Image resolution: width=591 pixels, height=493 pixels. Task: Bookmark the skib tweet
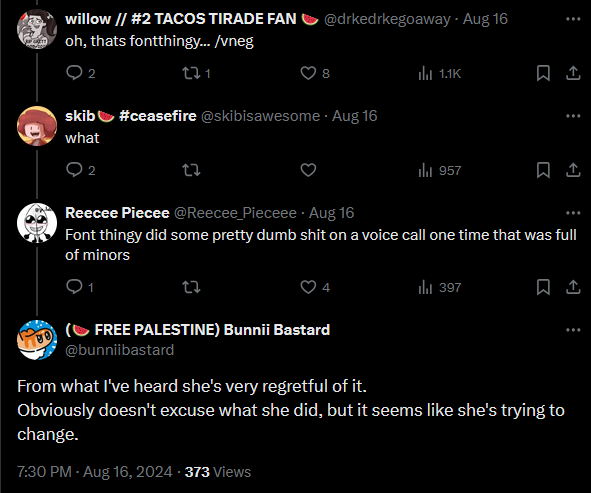click(543, 170)
